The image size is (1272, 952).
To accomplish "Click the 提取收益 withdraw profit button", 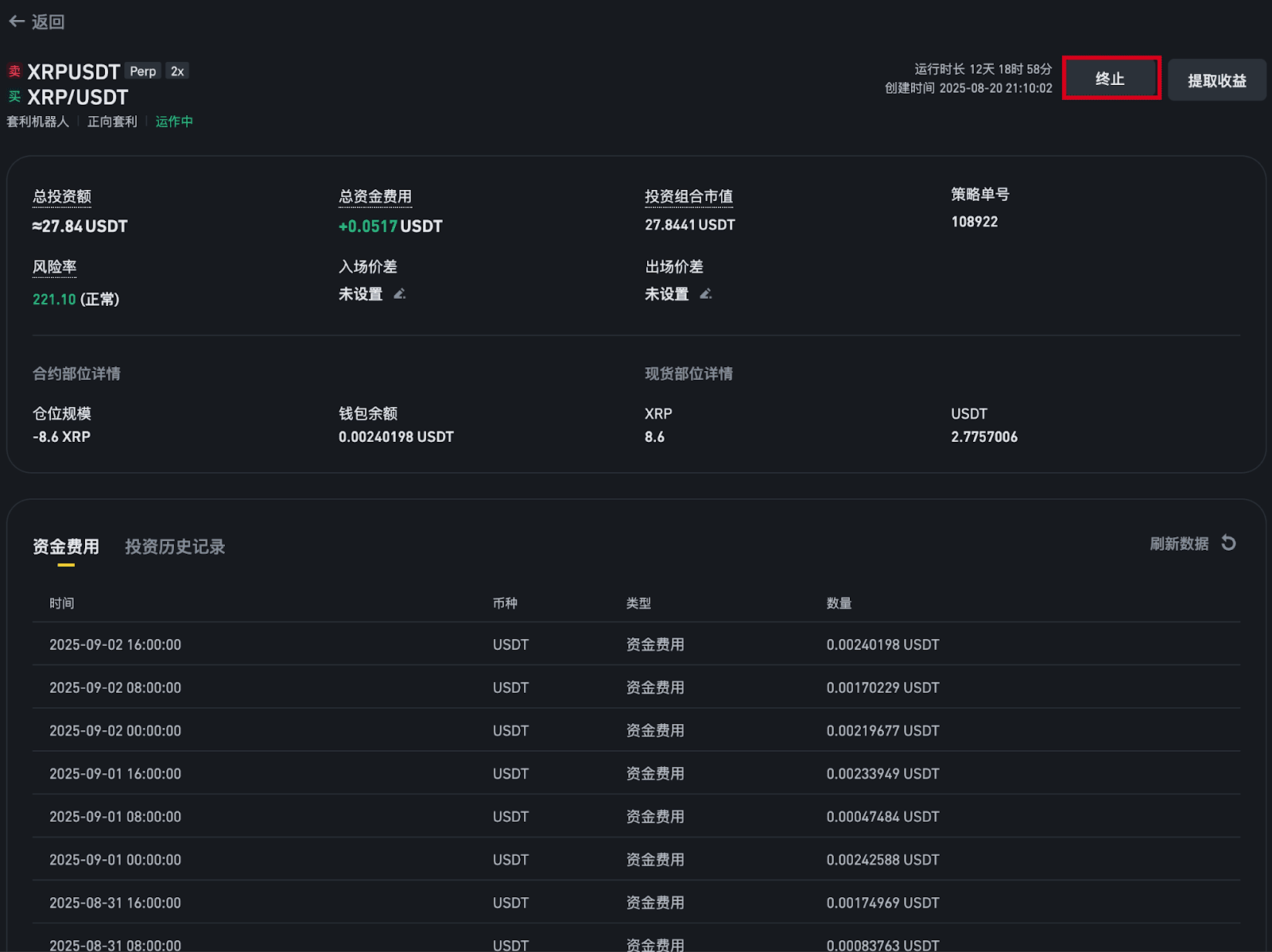I will click(1217, 79).
